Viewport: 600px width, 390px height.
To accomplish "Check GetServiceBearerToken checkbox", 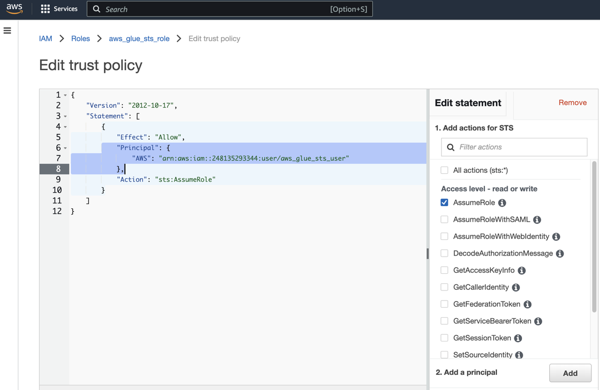I will 444,321.
